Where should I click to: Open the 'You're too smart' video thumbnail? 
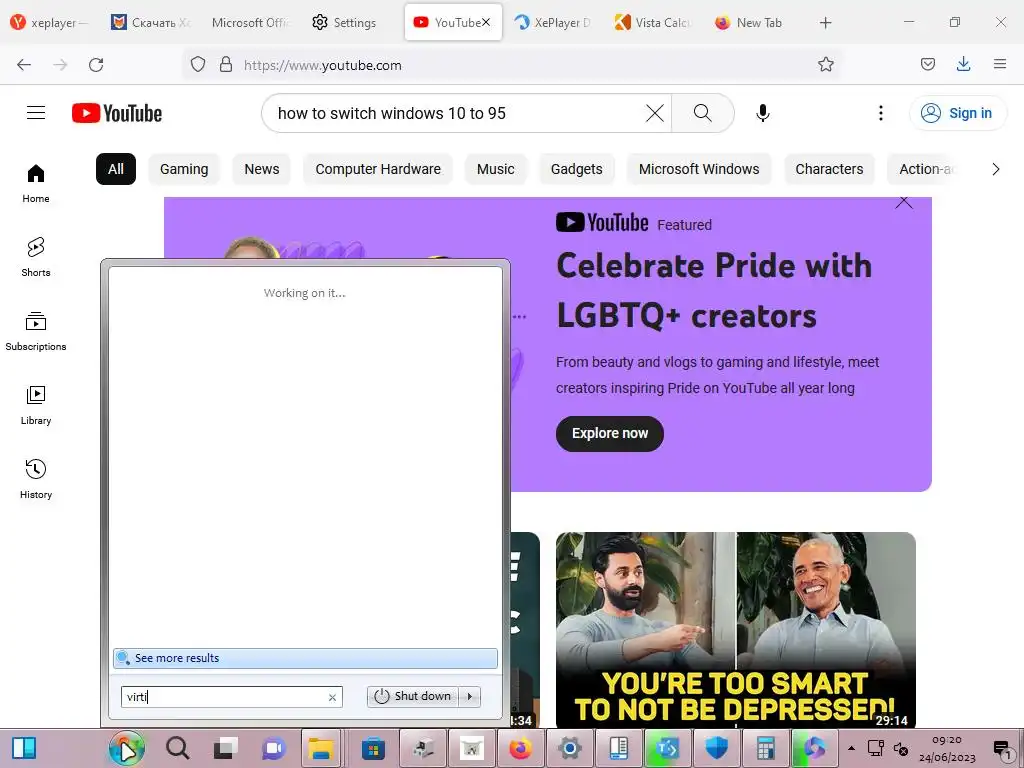(x=735, y=630)
